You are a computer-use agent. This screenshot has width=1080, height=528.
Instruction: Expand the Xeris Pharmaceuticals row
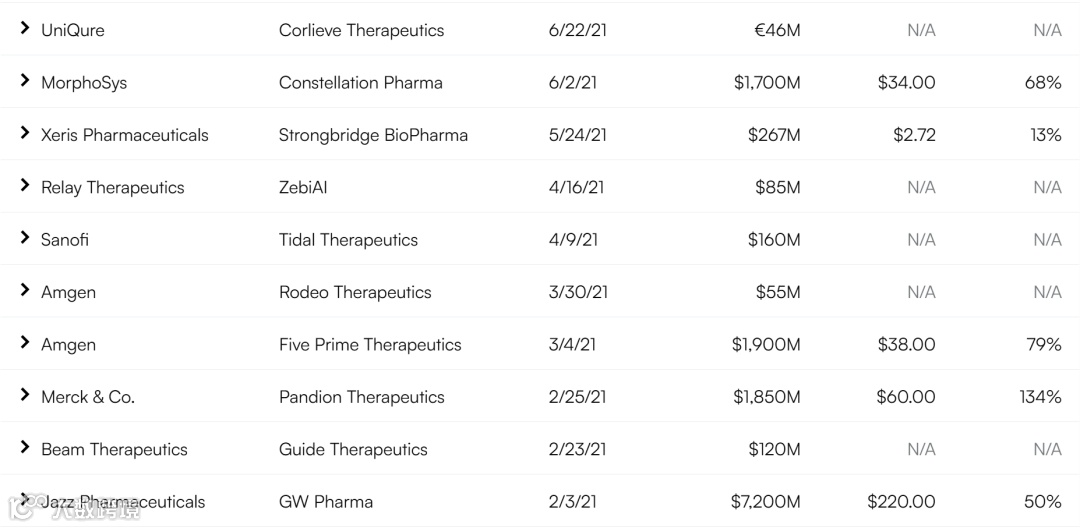tap(25, 133)
